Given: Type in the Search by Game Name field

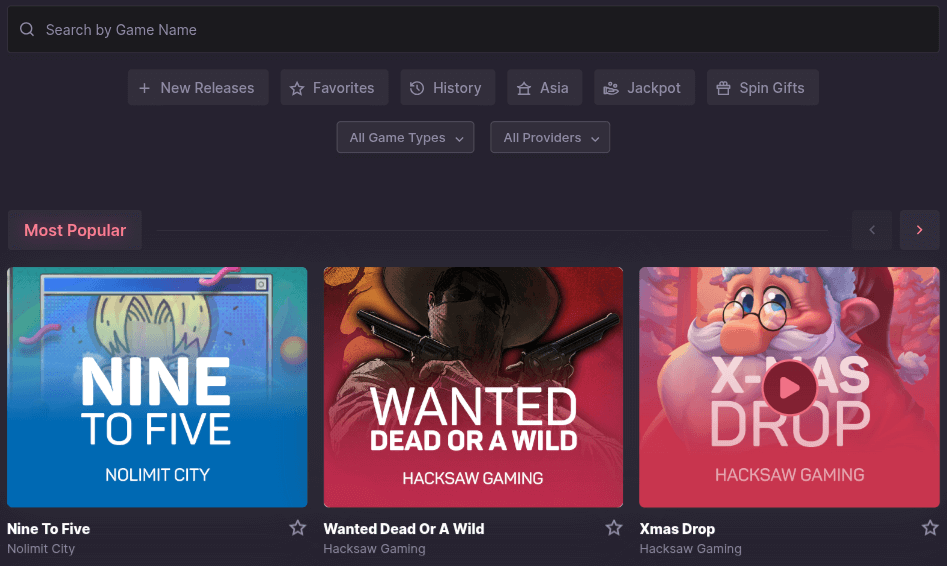Looking at the screenshot, I should pyautogui.click(x=480, y=30).
